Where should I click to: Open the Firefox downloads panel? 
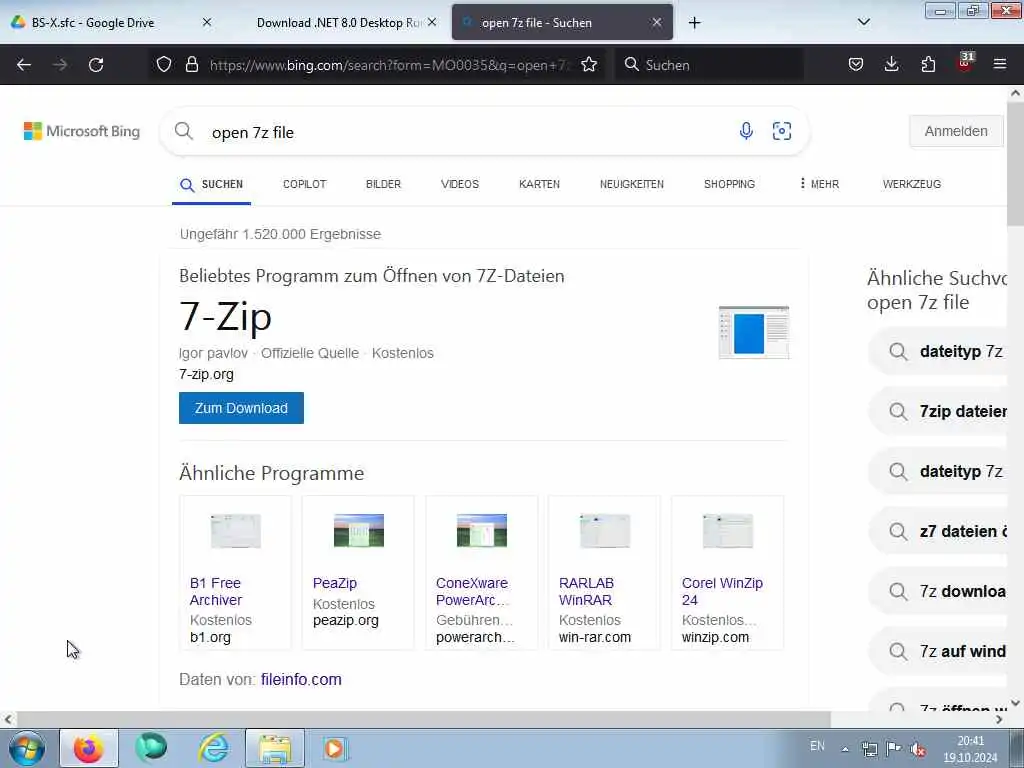coord(891,64)
